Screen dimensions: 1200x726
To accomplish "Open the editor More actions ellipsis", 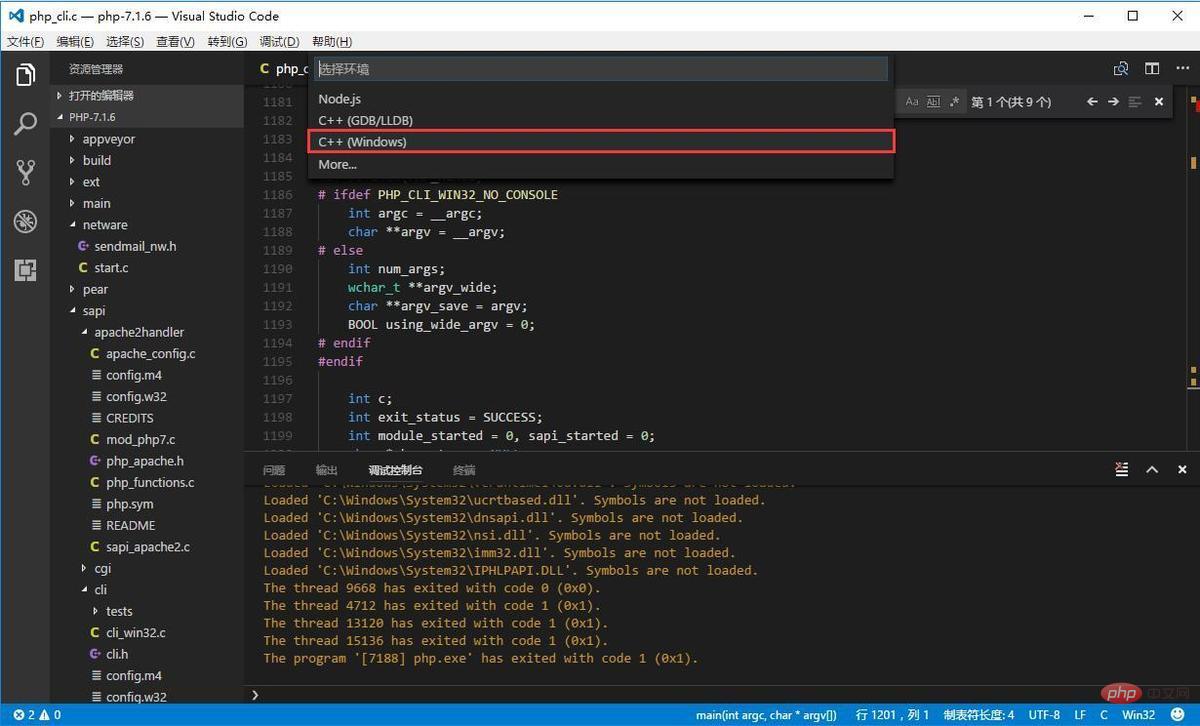I will pyautogui.click(x=1182, y=69).
